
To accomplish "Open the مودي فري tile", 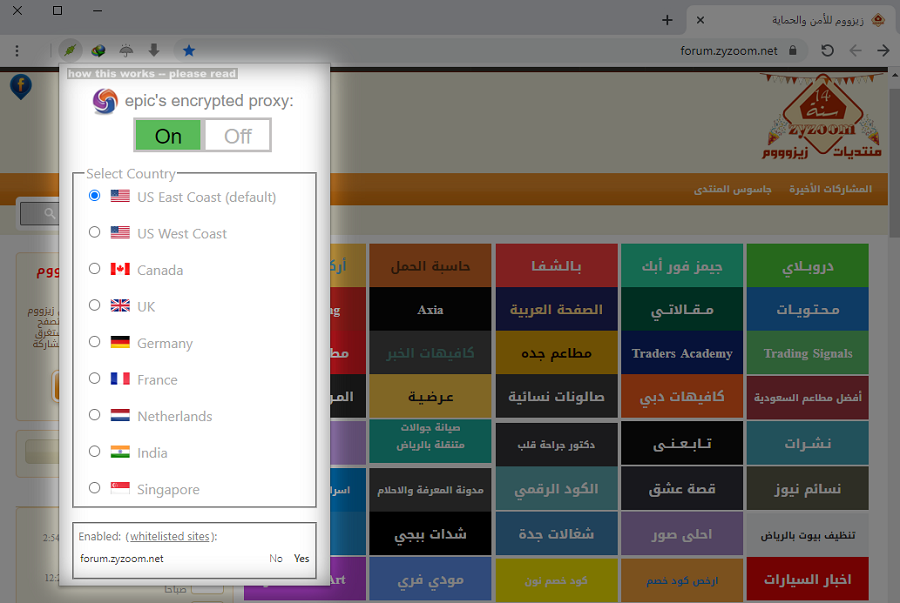I will 430,579.
